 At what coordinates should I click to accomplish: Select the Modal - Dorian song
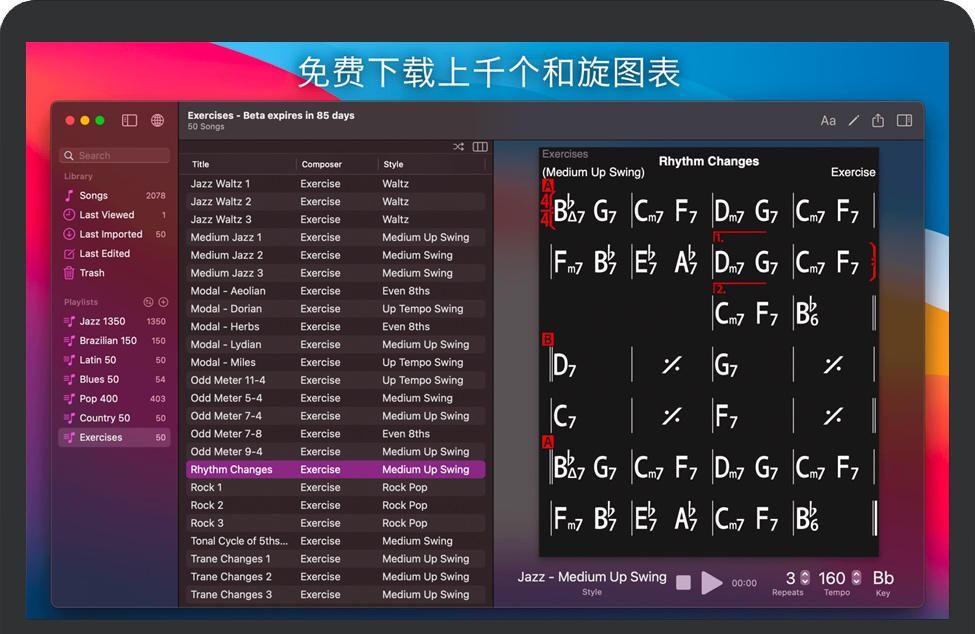pyautogui.click(x=335, y=308)
